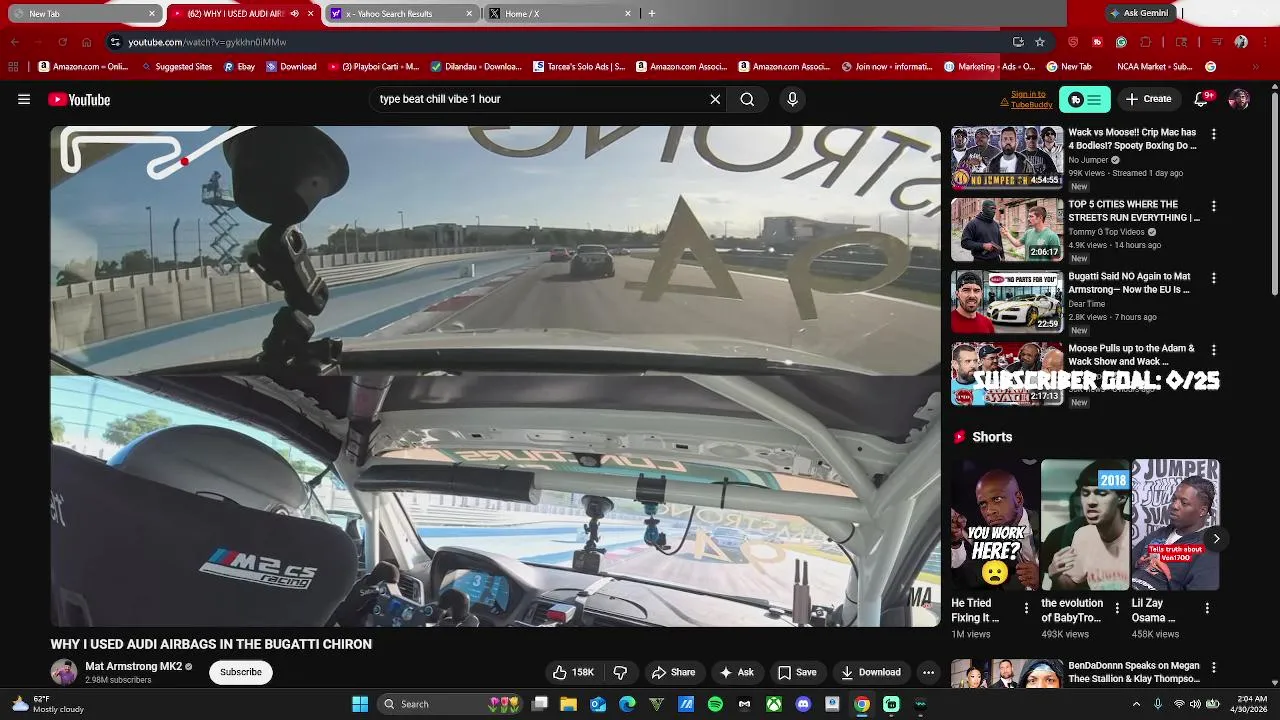The height and width of the screenshot is (720, 1280).
Task: Open Mat Armstrong MK2 channel name
Action: point(134,666)
